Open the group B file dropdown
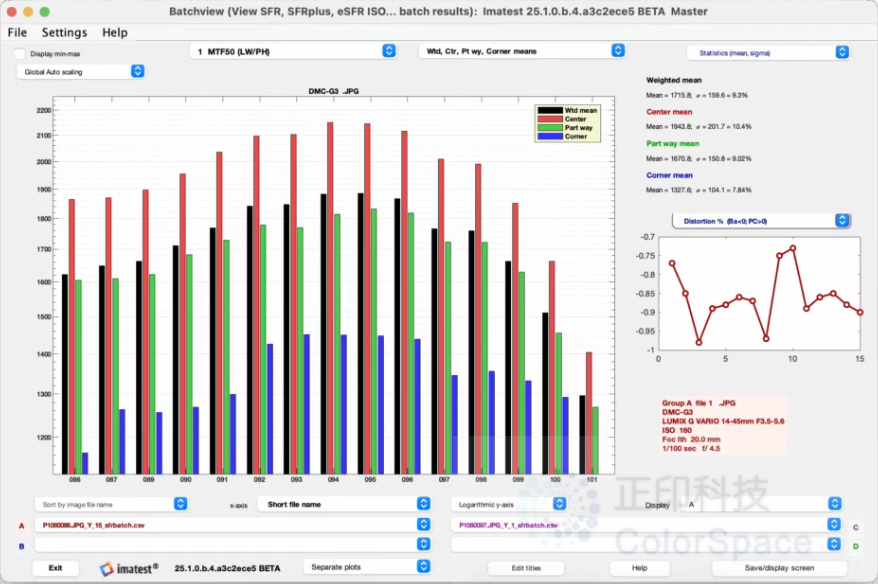The height and width of the screenshot is (584, 878). pos(232,544)
